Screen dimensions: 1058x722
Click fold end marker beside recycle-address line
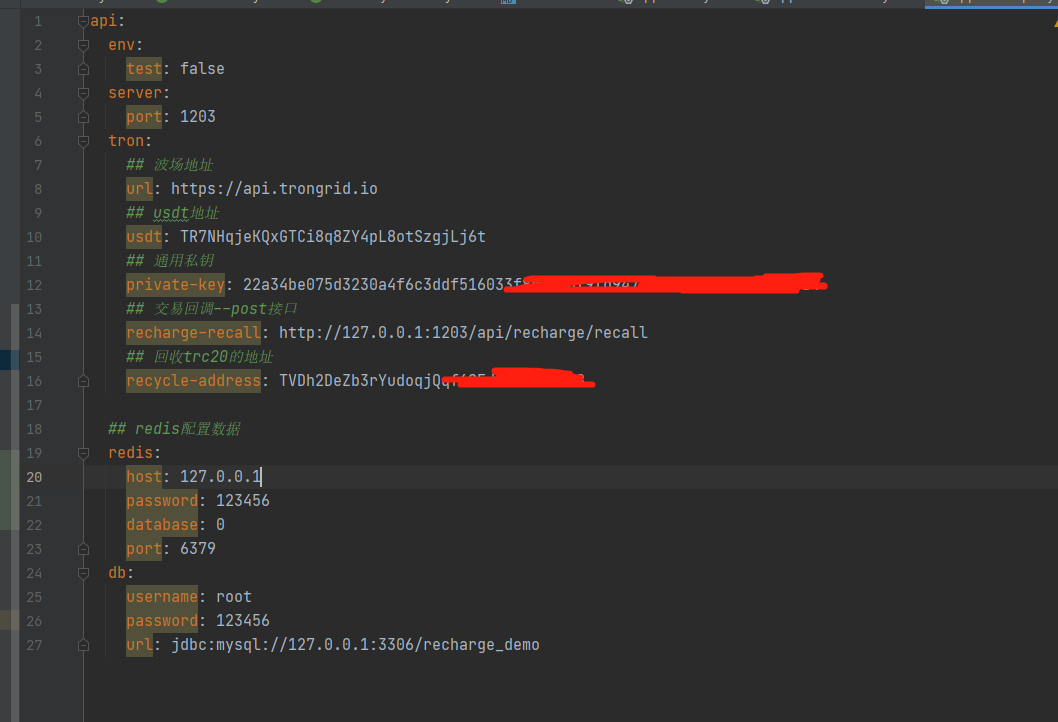tap(84, 381)
